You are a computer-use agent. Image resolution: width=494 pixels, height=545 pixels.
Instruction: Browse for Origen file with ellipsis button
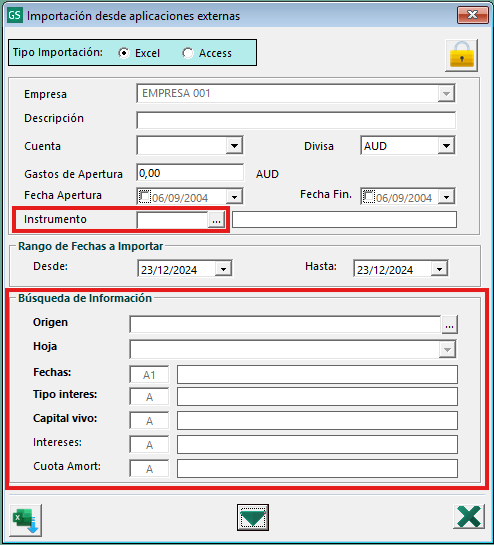point(450,325)
